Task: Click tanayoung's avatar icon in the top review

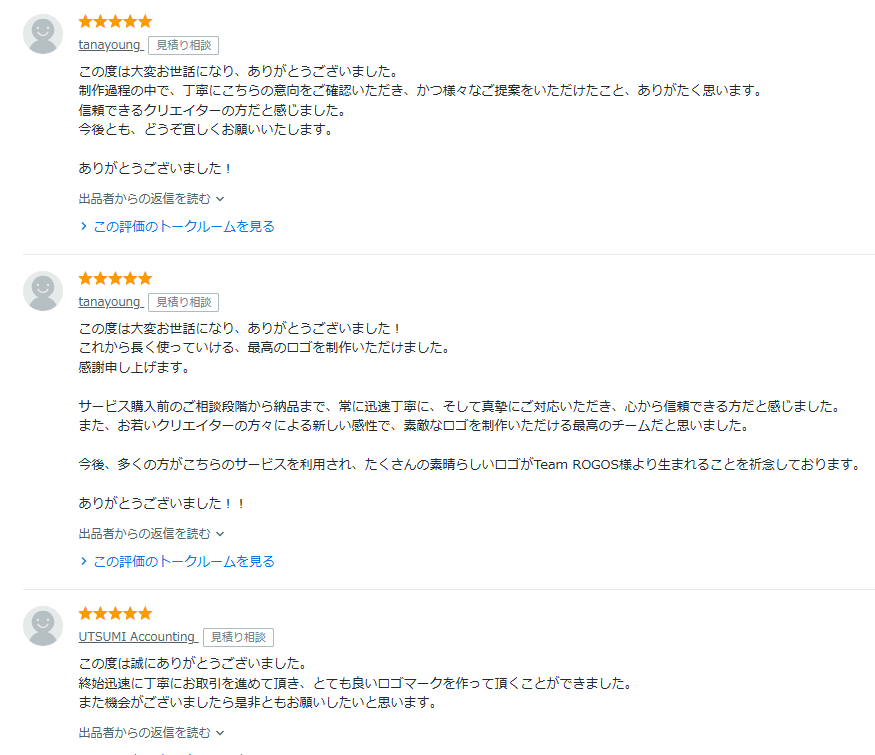Action: 42,32
